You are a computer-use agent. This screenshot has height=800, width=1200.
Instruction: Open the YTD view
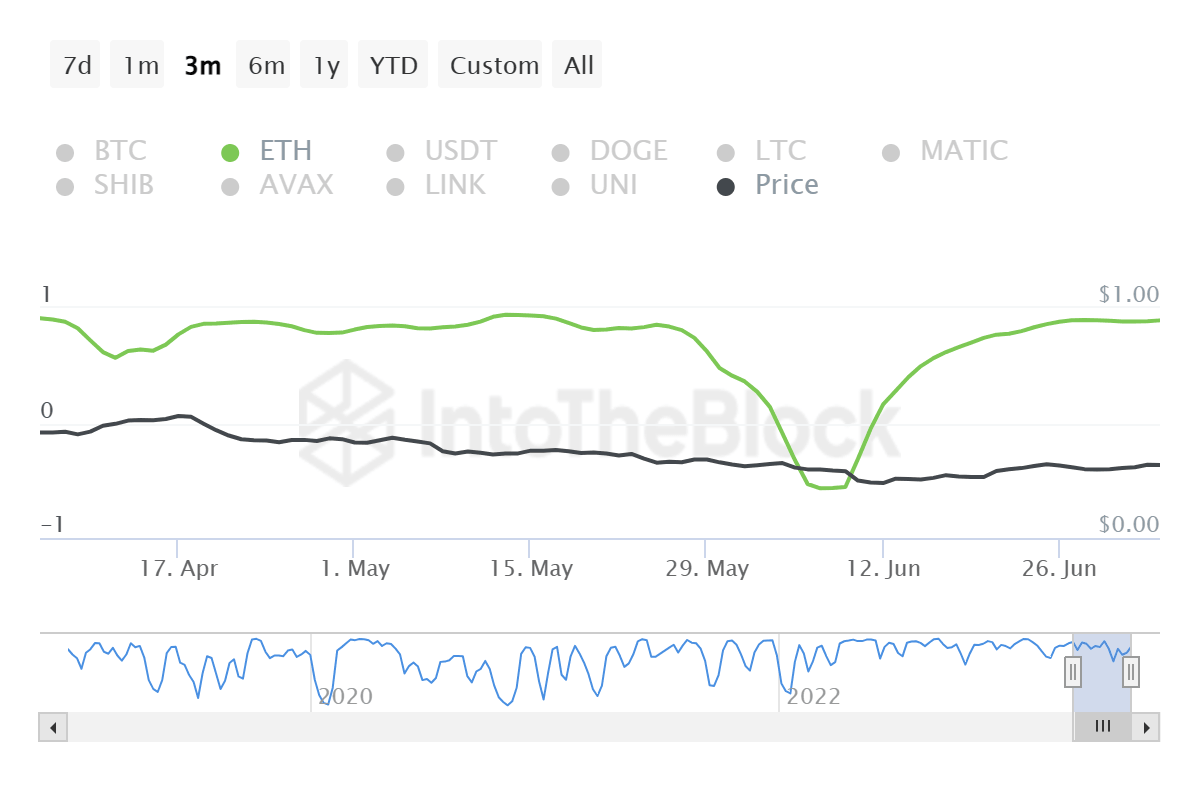393,64
